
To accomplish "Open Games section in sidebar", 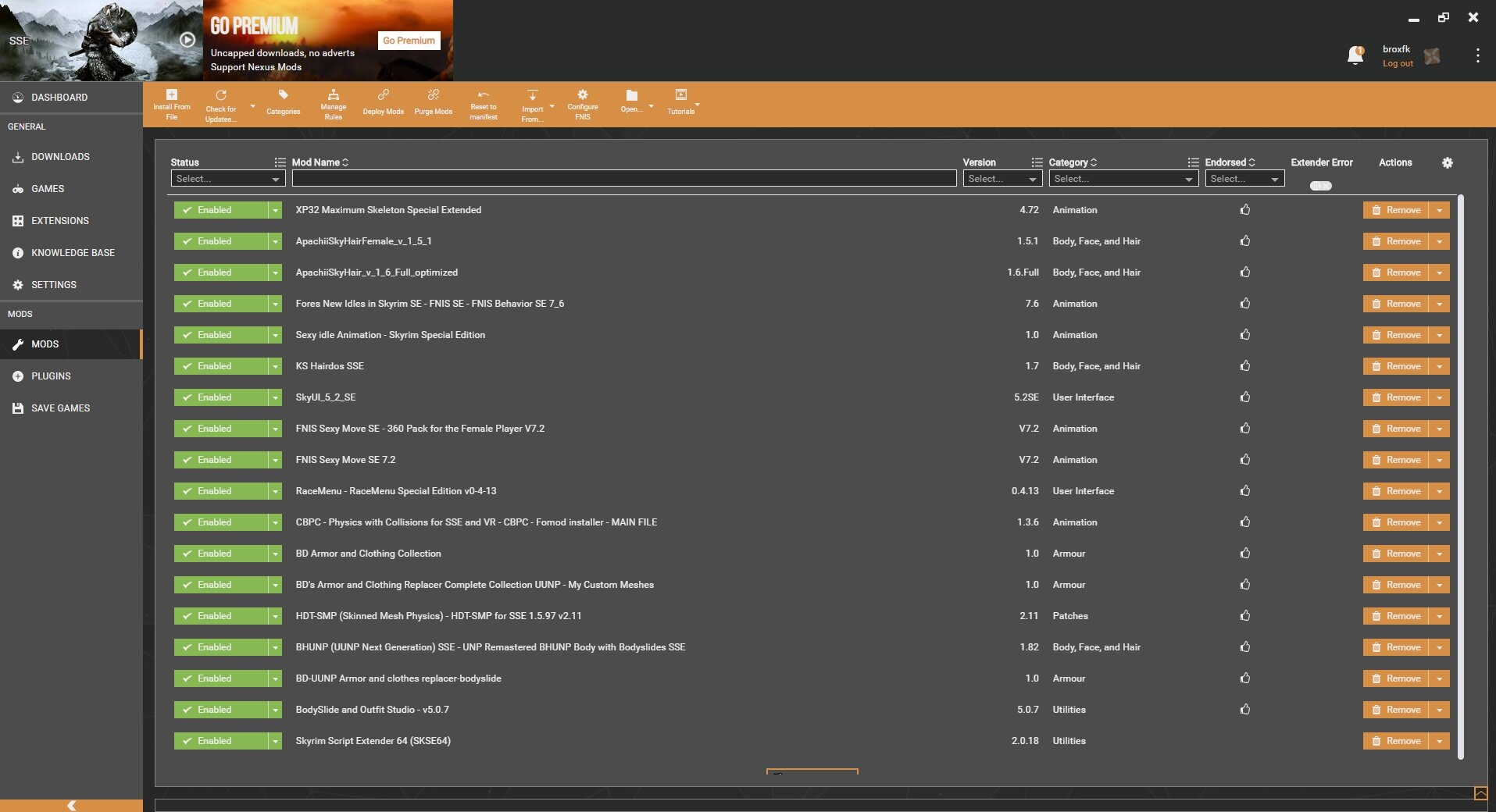I will 71,189.
